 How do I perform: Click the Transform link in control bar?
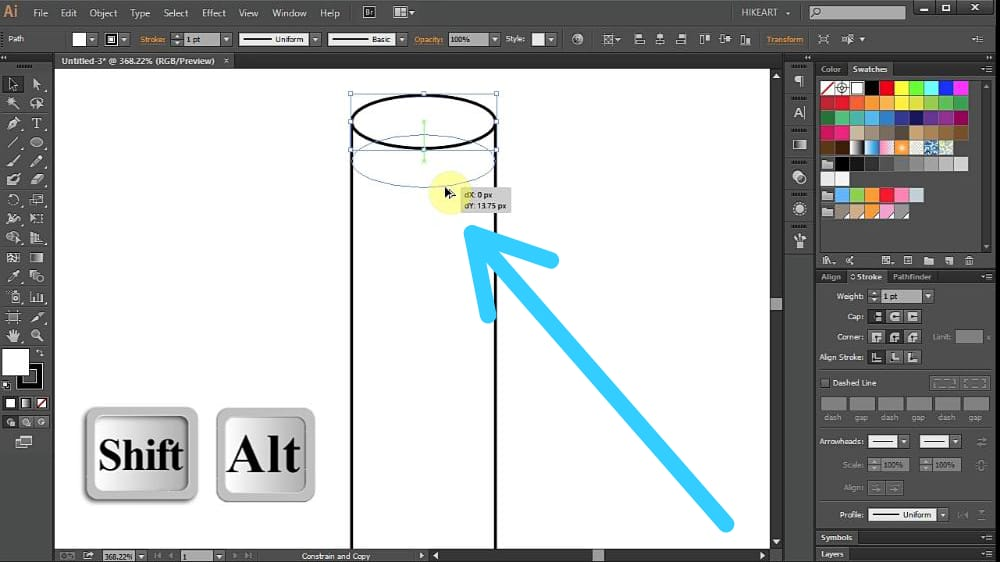(x=784, y=40)
